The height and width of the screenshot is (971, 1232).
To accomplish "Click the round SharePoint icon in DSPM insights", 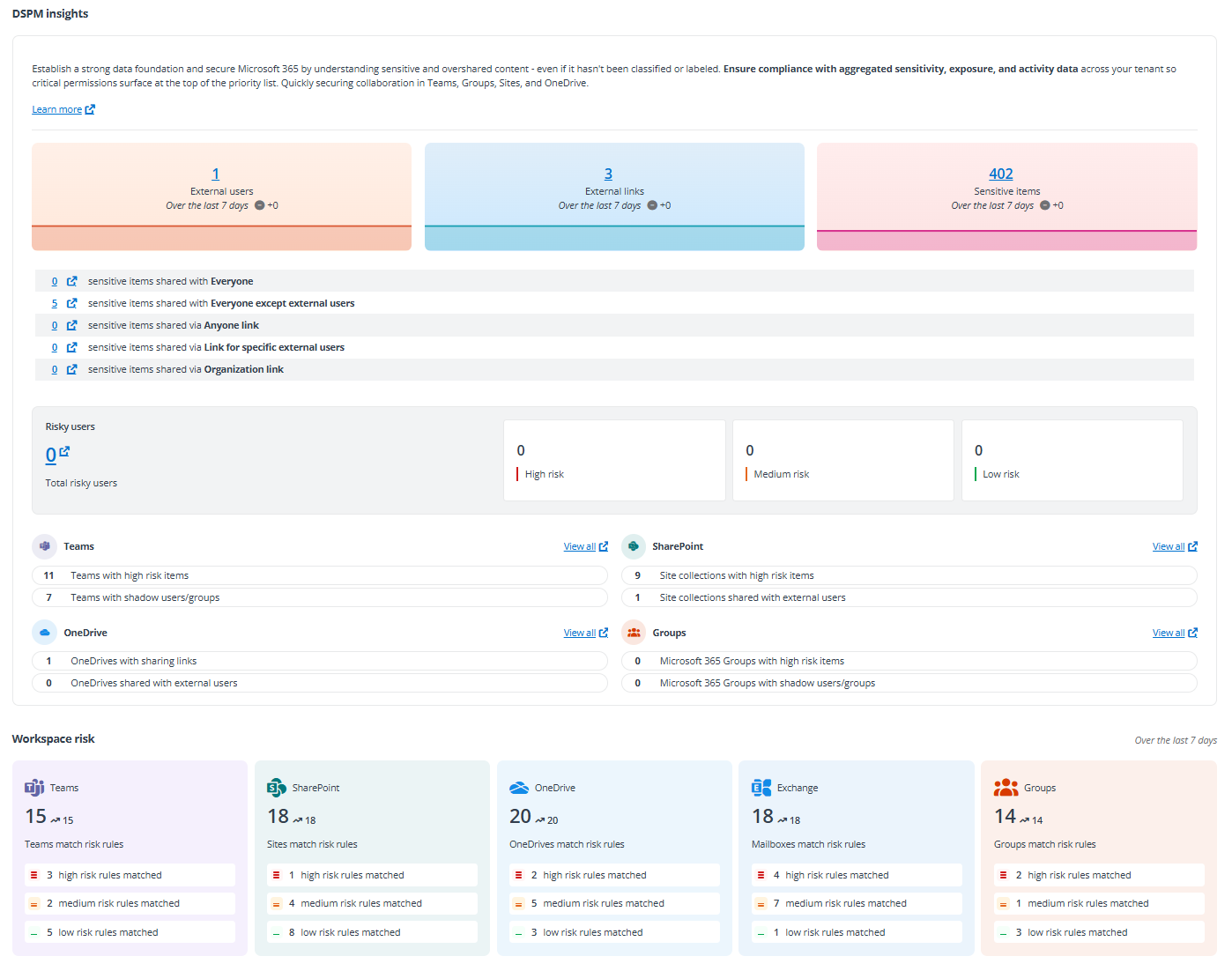I will tap(634, 546).
